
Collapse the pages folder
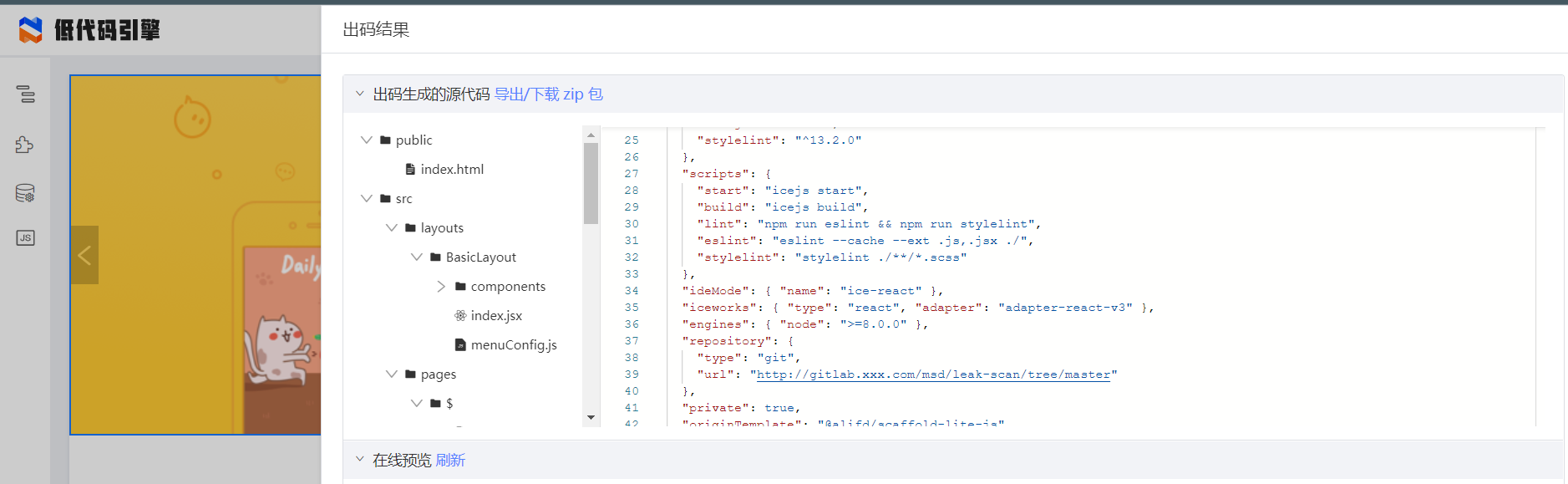(391, 374)
